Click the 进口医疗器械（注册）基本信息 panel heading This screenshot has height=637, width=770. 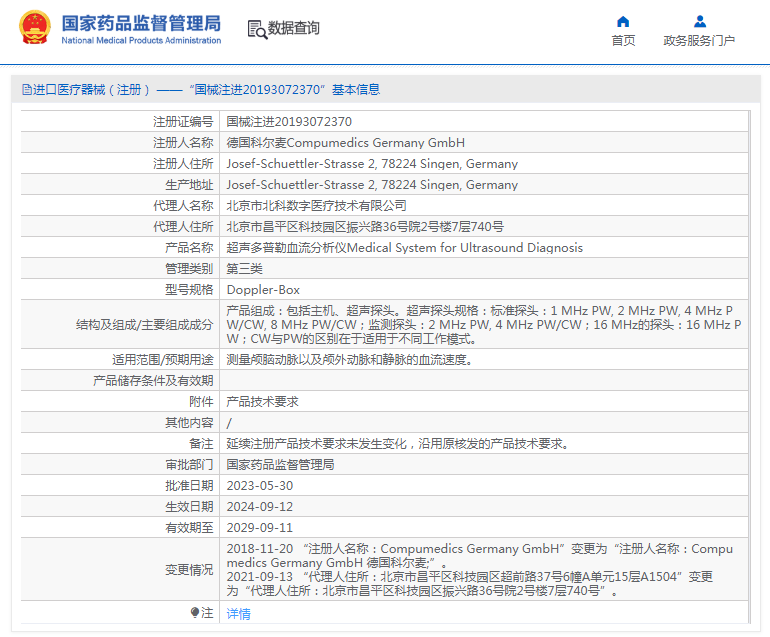201,90
